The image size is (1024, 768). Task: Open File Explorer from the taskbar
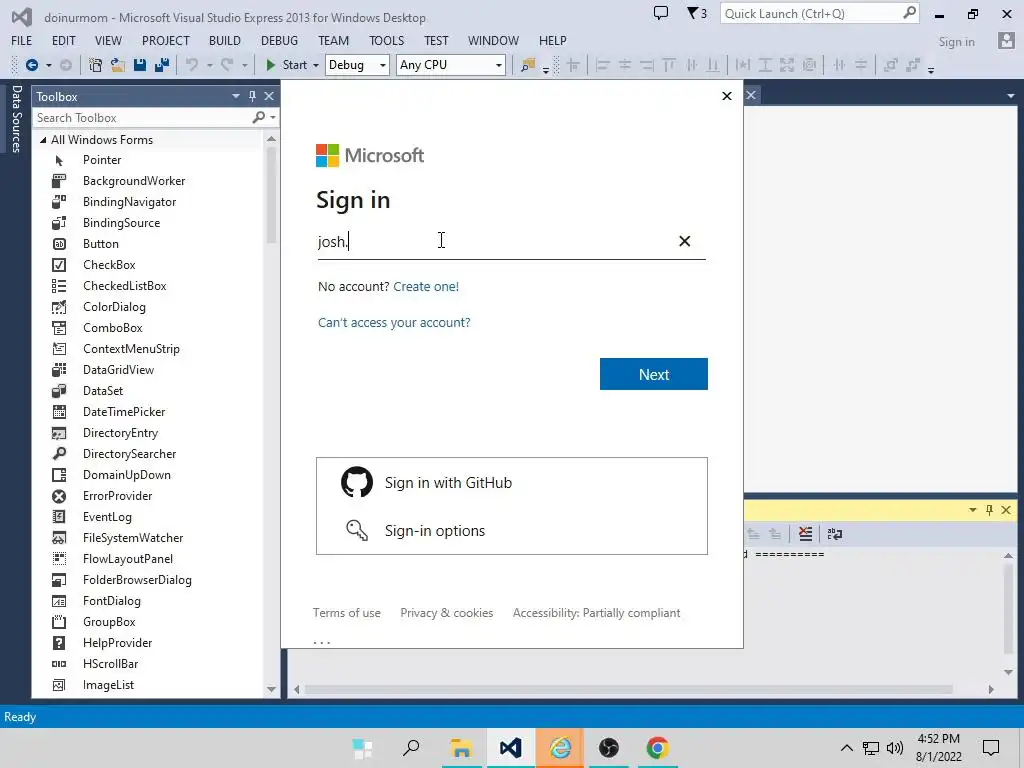click(462, 748)
